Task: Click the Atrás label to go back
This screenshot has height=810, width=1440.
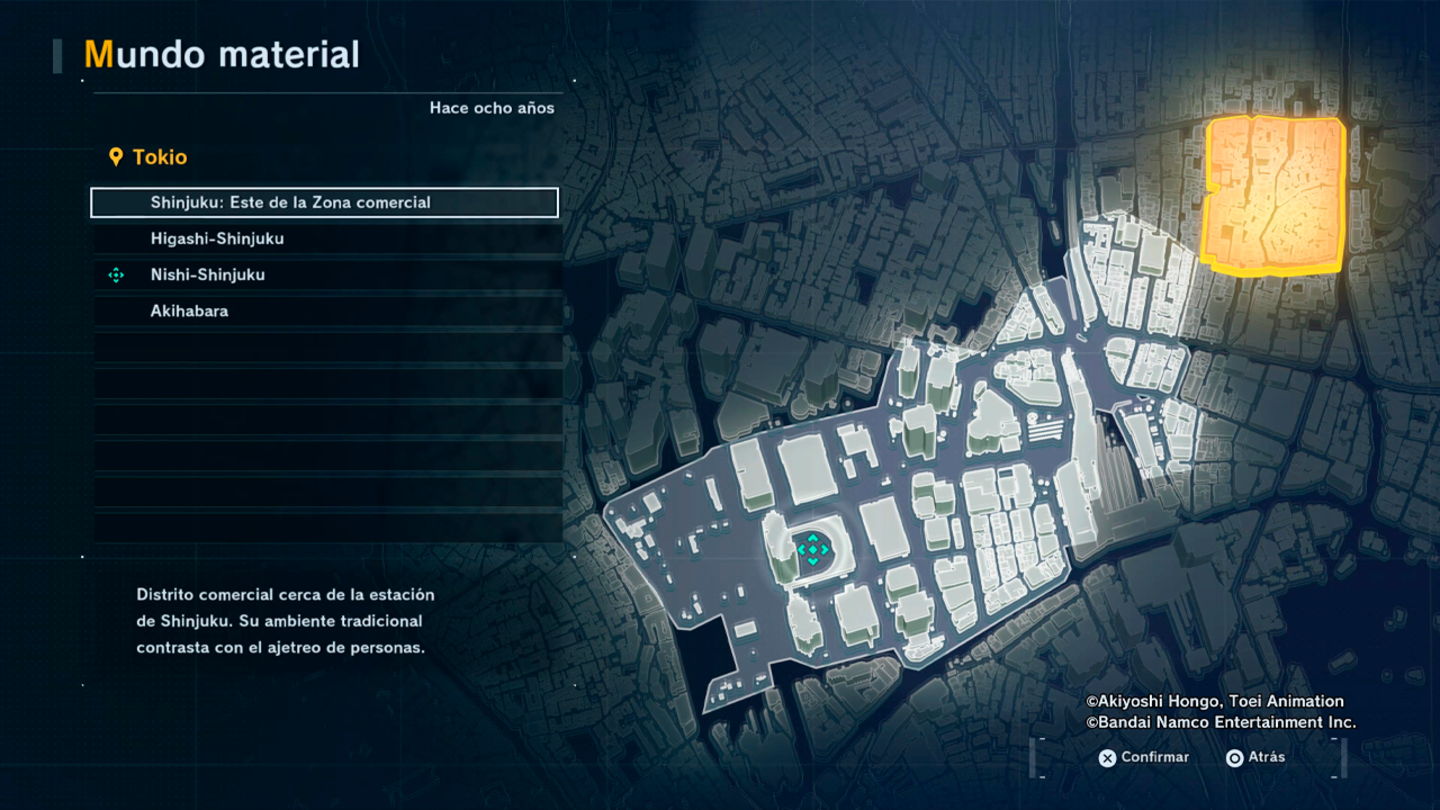Action: click(1265, 757)
